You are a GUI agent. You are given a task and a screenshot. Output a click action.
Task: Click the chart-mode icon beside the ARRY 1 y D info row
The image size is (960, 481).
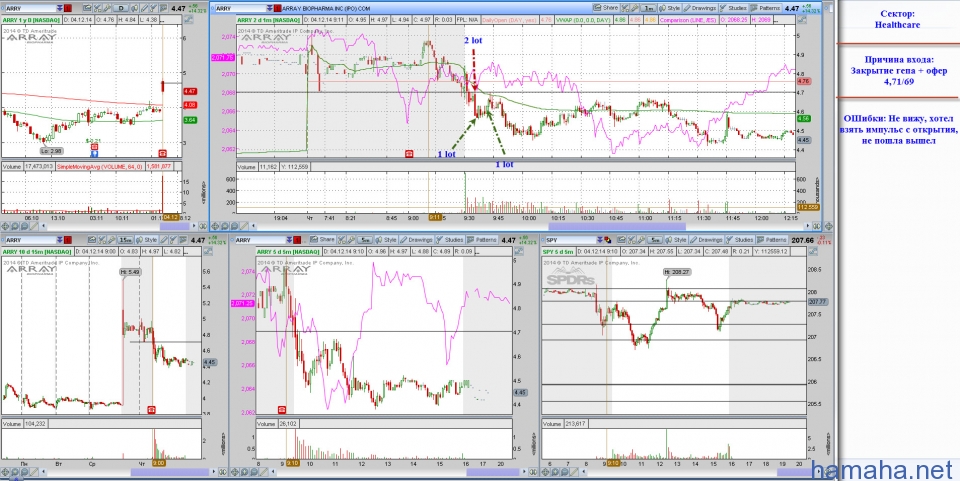point(188,20)
